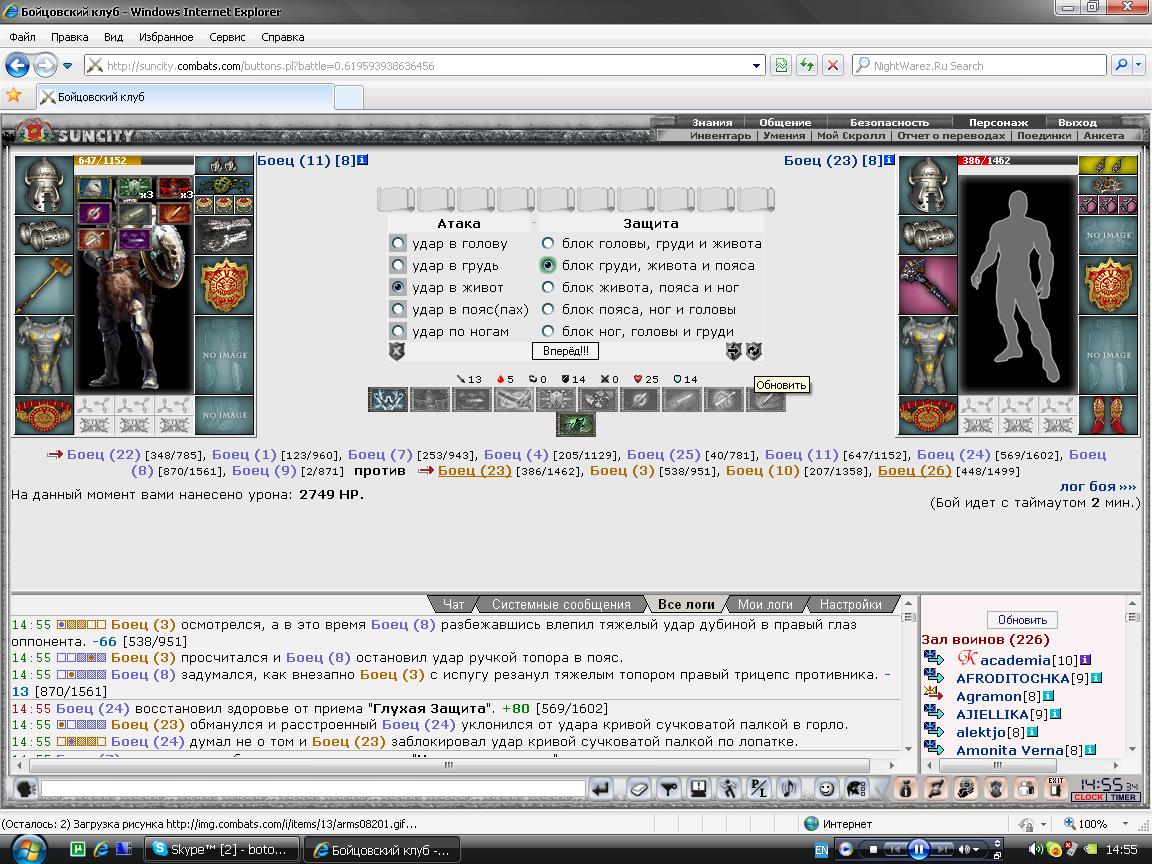
Task: Select attack удар в голову
Action: pos(398,243)
